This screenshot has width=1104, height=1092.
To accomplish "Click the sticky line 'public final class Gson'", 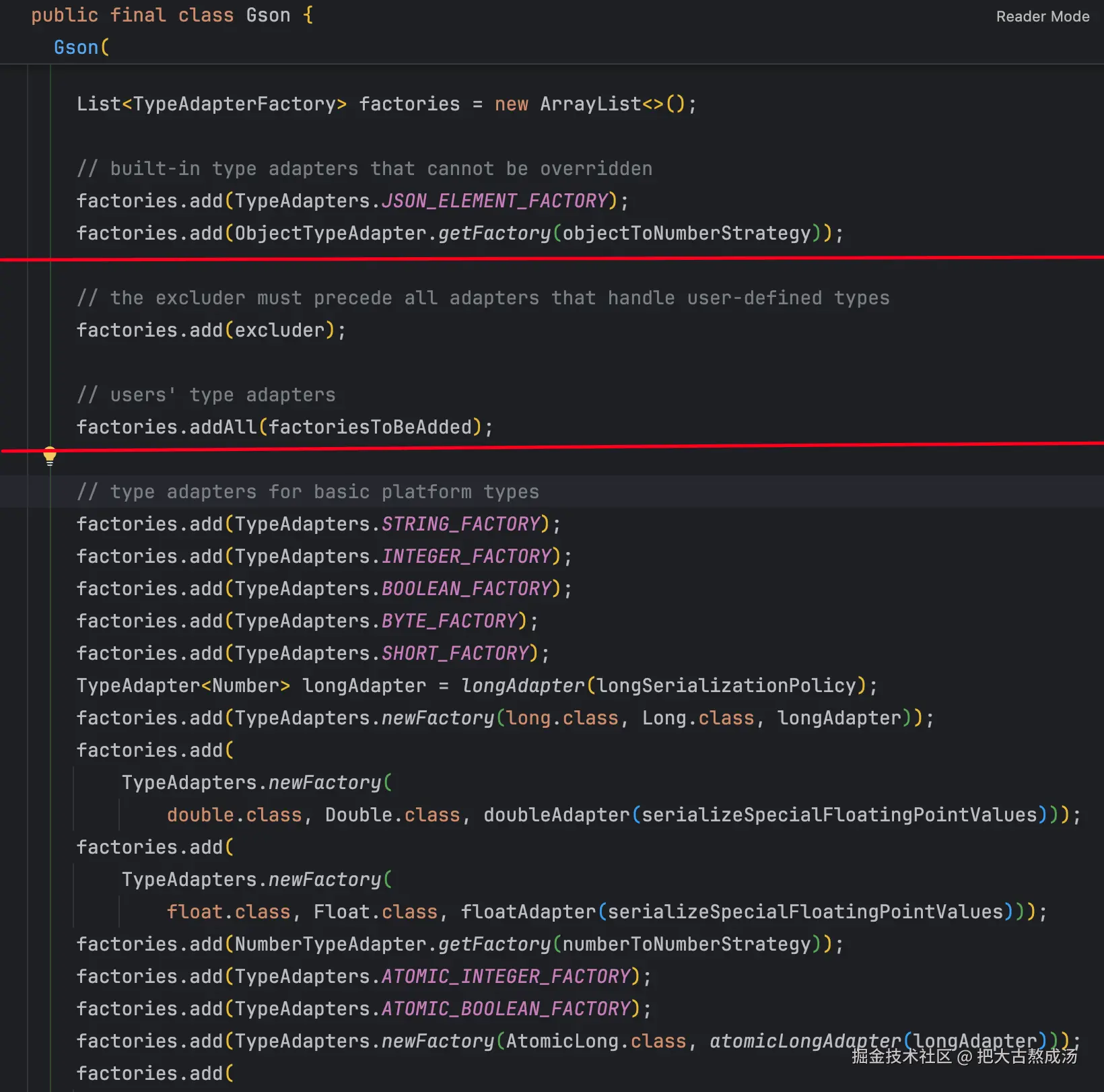I will pos(172,15).
